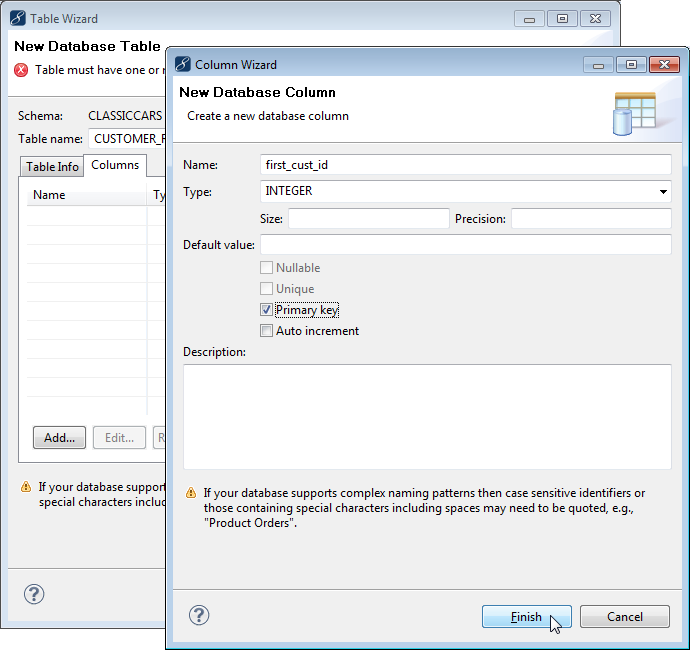This screenshot has height=650, width=690.
Task: Click the Add... button in Table Wizard
Action: (x=59, y=438)
